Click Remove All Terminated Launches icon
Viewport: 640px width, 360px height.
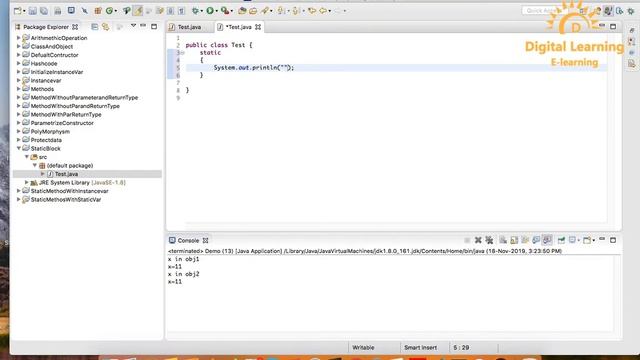[489, 240]
